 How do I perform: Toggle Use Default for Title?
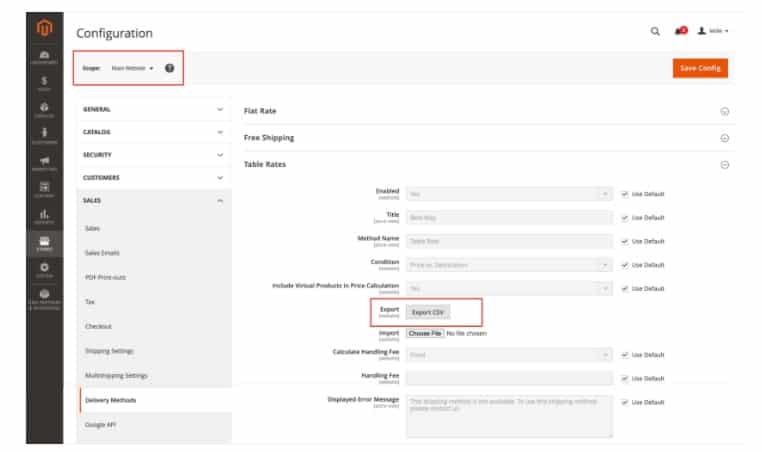pyautogui.click(x=625, y=218)
